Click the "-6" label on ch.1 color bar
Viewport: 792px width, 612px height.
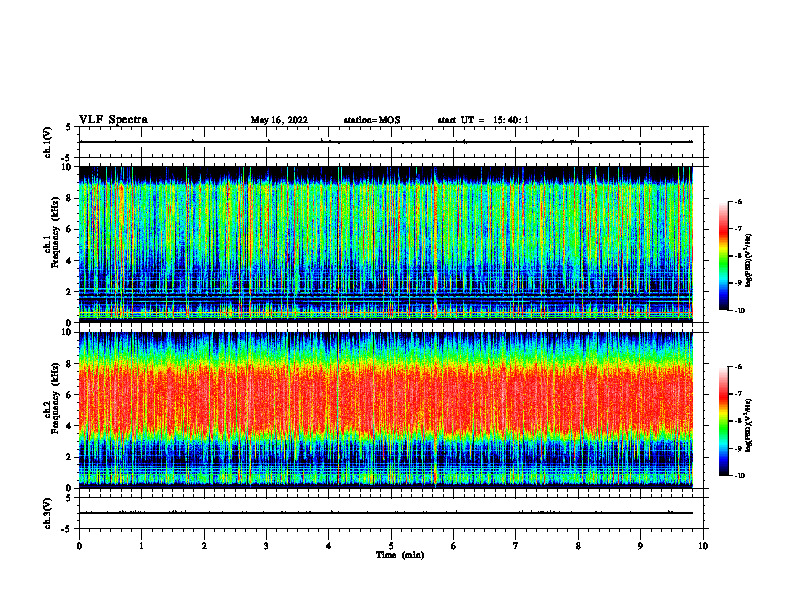(738, 201)
